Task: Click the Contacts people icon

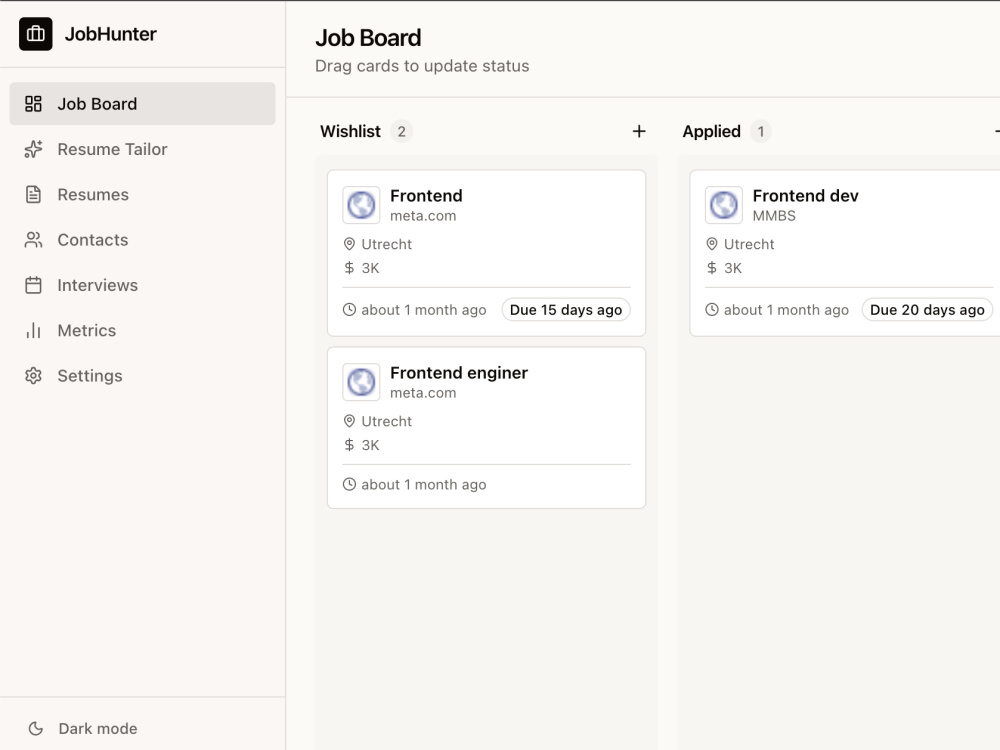Action: tap(33, 240)
